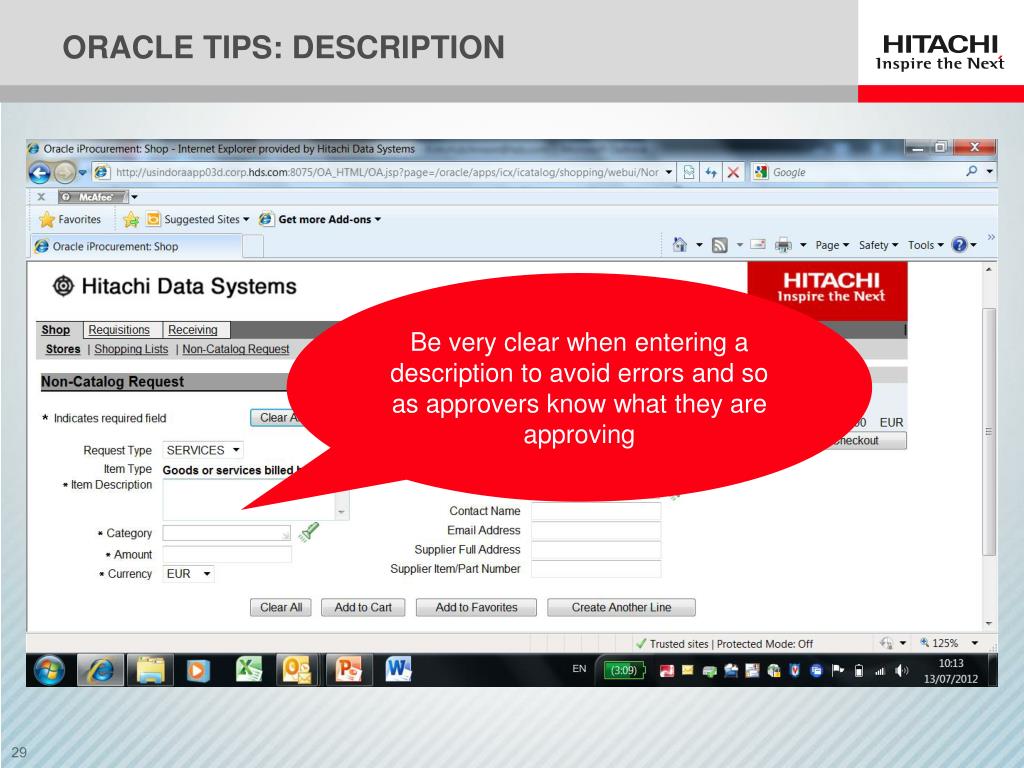The image size is (1024, 768).
Task: Open Windows Media Player taskbar icon
Action: tap(197, 670)
